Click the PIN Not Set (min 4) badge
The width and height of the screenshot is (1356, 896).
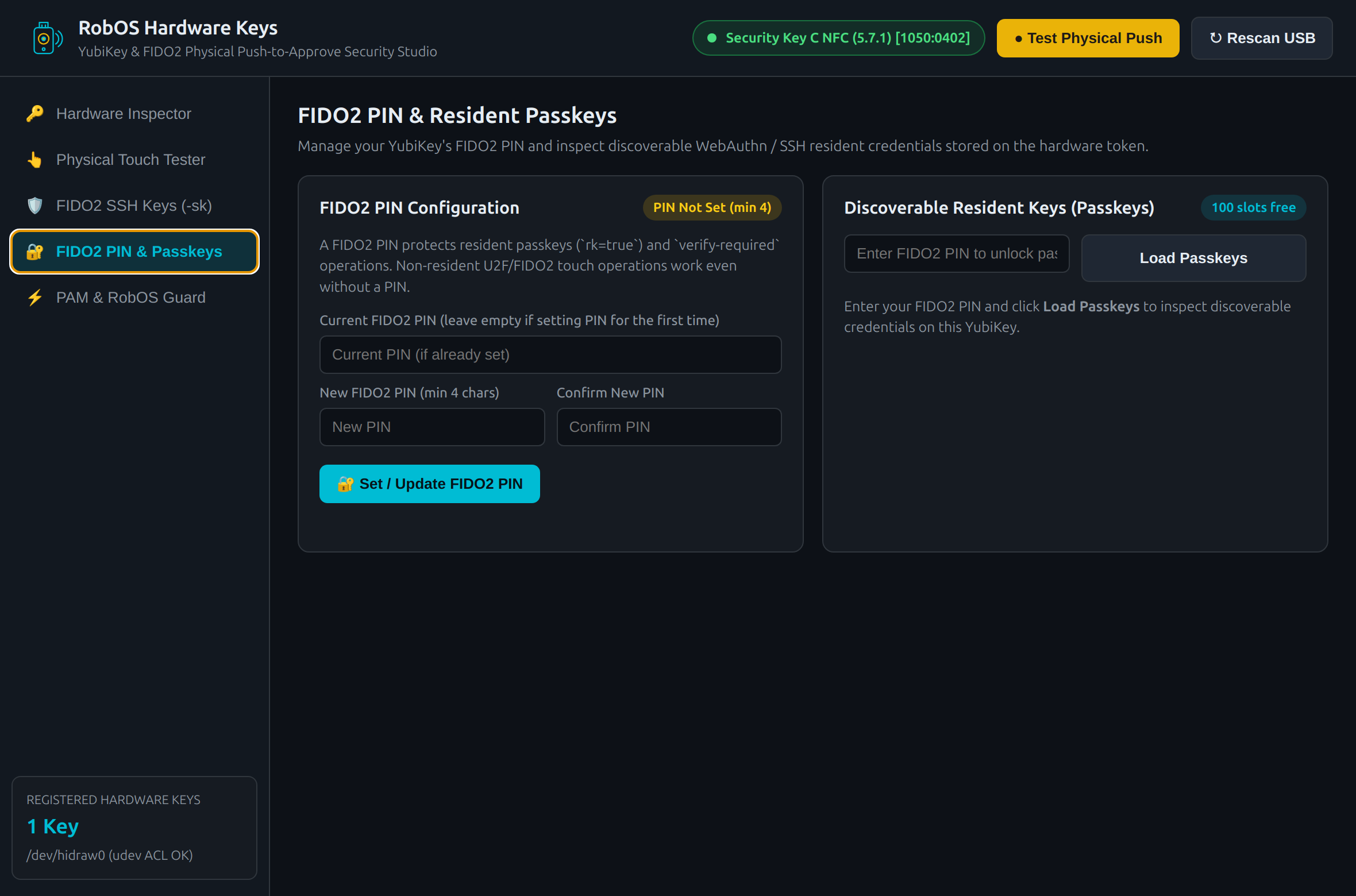[x=712, y=207]
